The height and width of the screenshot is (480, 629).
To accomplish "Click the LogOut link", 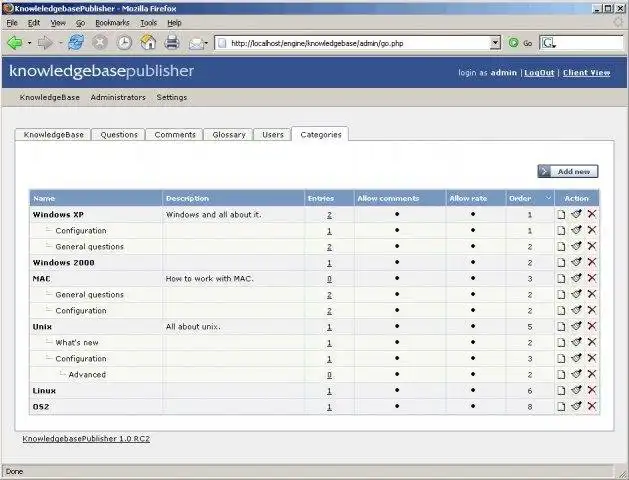I will [x=539, y=73].
